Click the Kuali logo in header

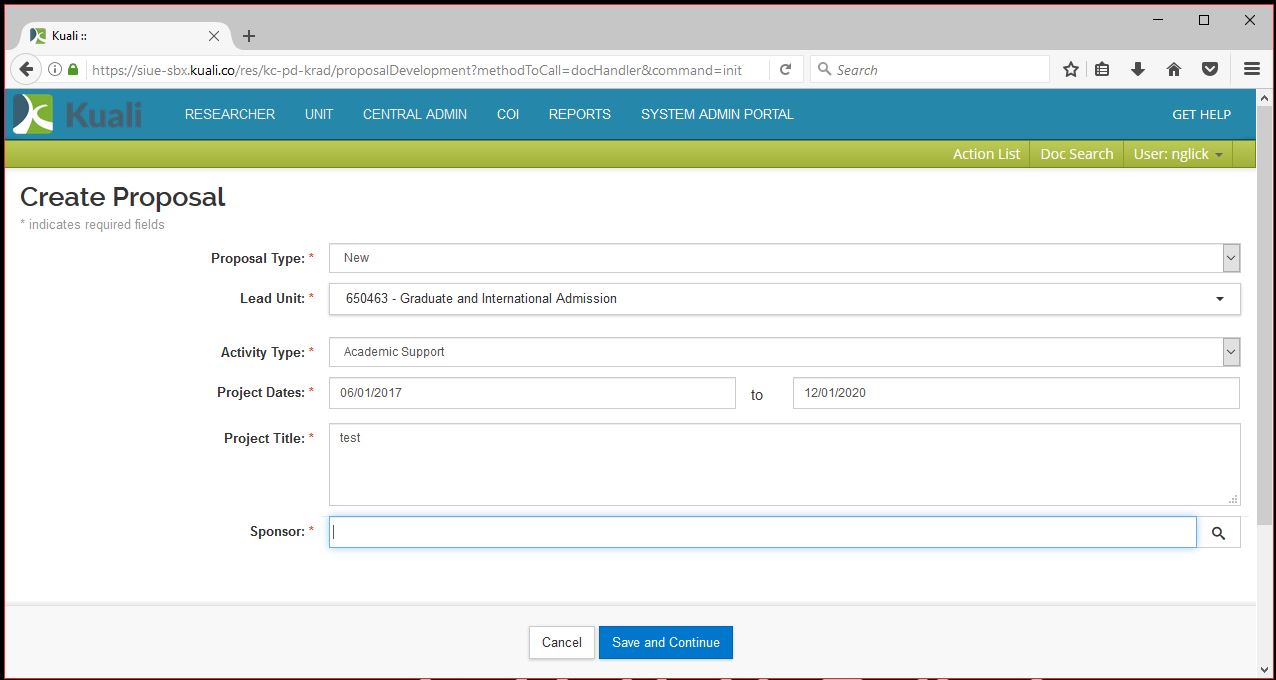pos(78,115)
